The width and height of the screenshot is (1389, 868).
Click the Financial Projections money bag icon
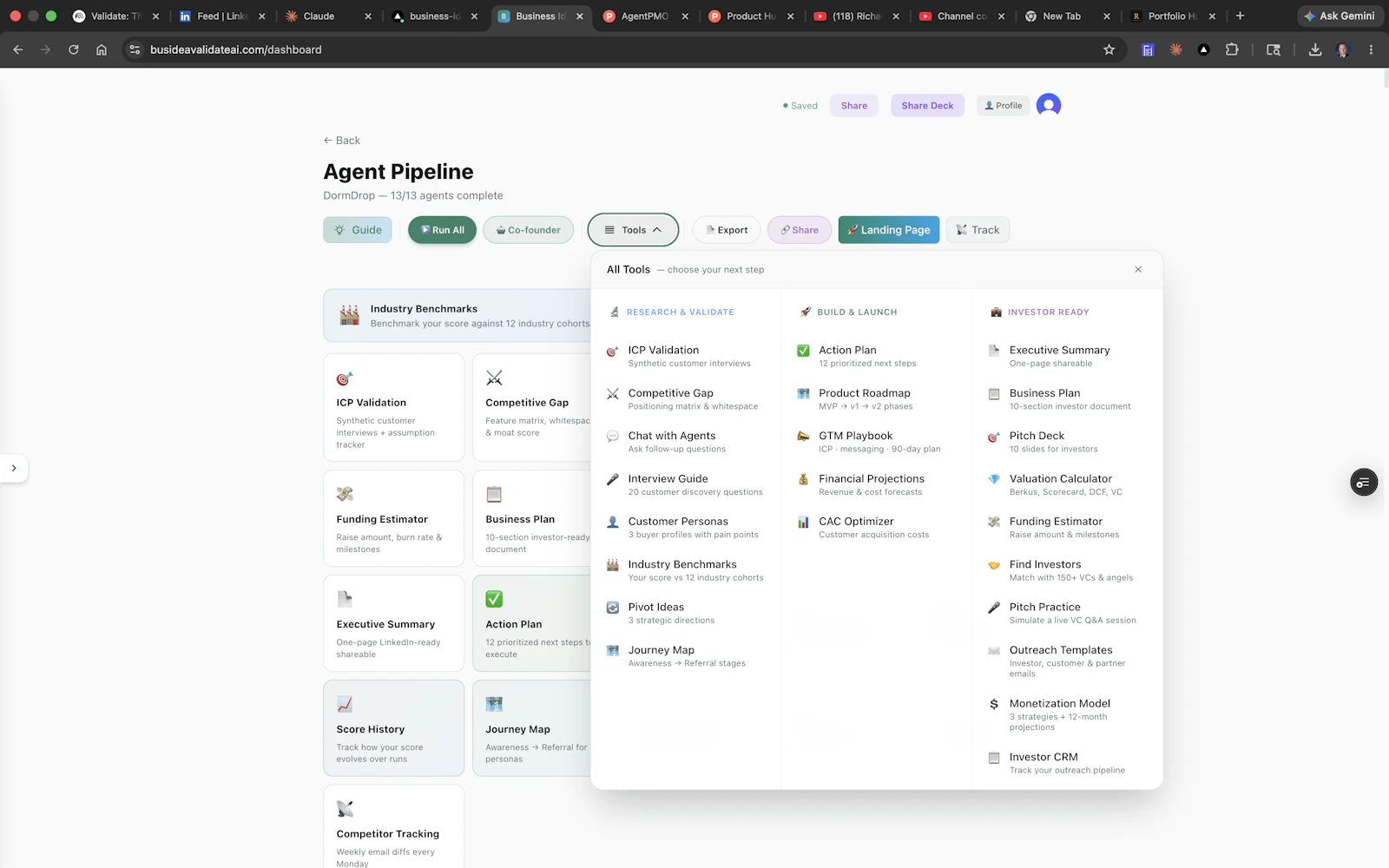(x=803, y=479)
